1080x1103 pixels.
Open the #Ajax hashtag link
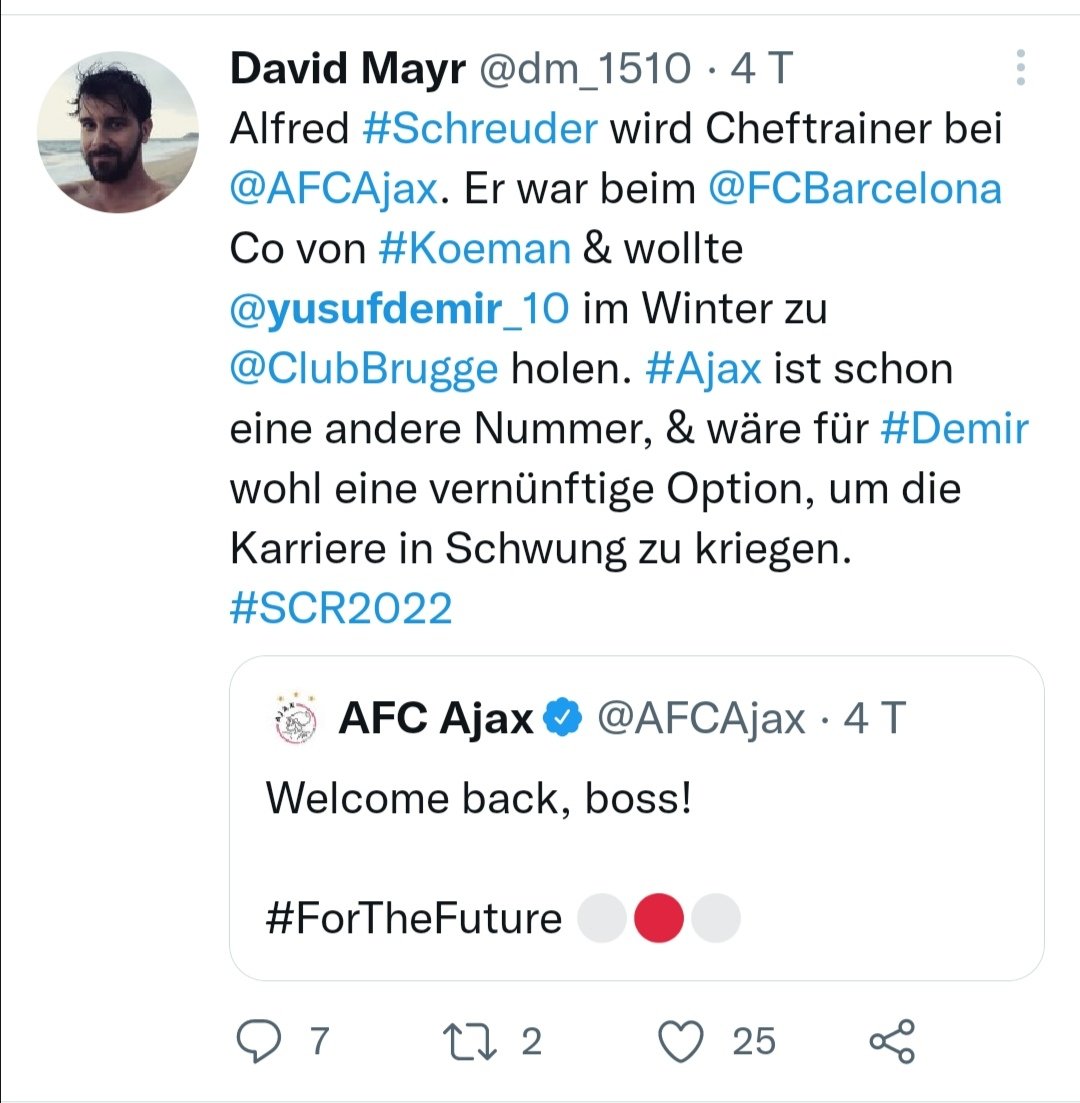703,369
